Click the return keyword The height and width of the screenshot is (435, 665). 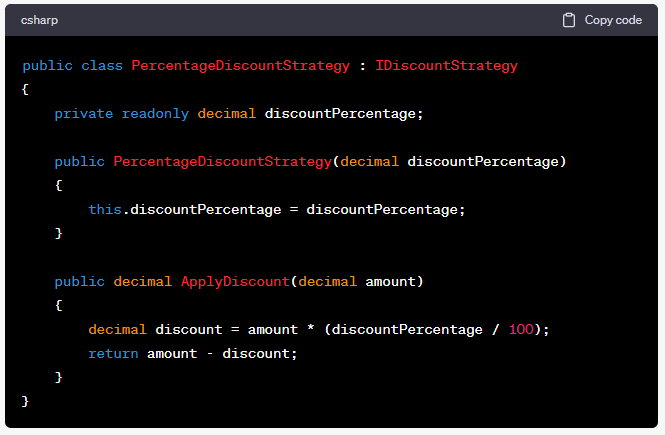[113, 354]
